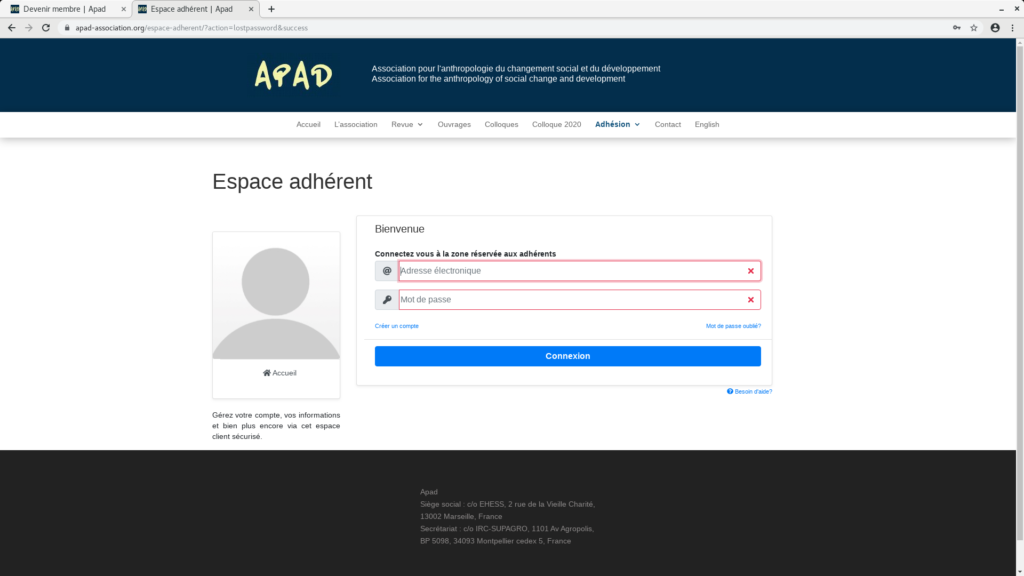Focus the 'Mot de passe' input field
The height and width of the screenshot is (576, 1024).
click(579, 300)
